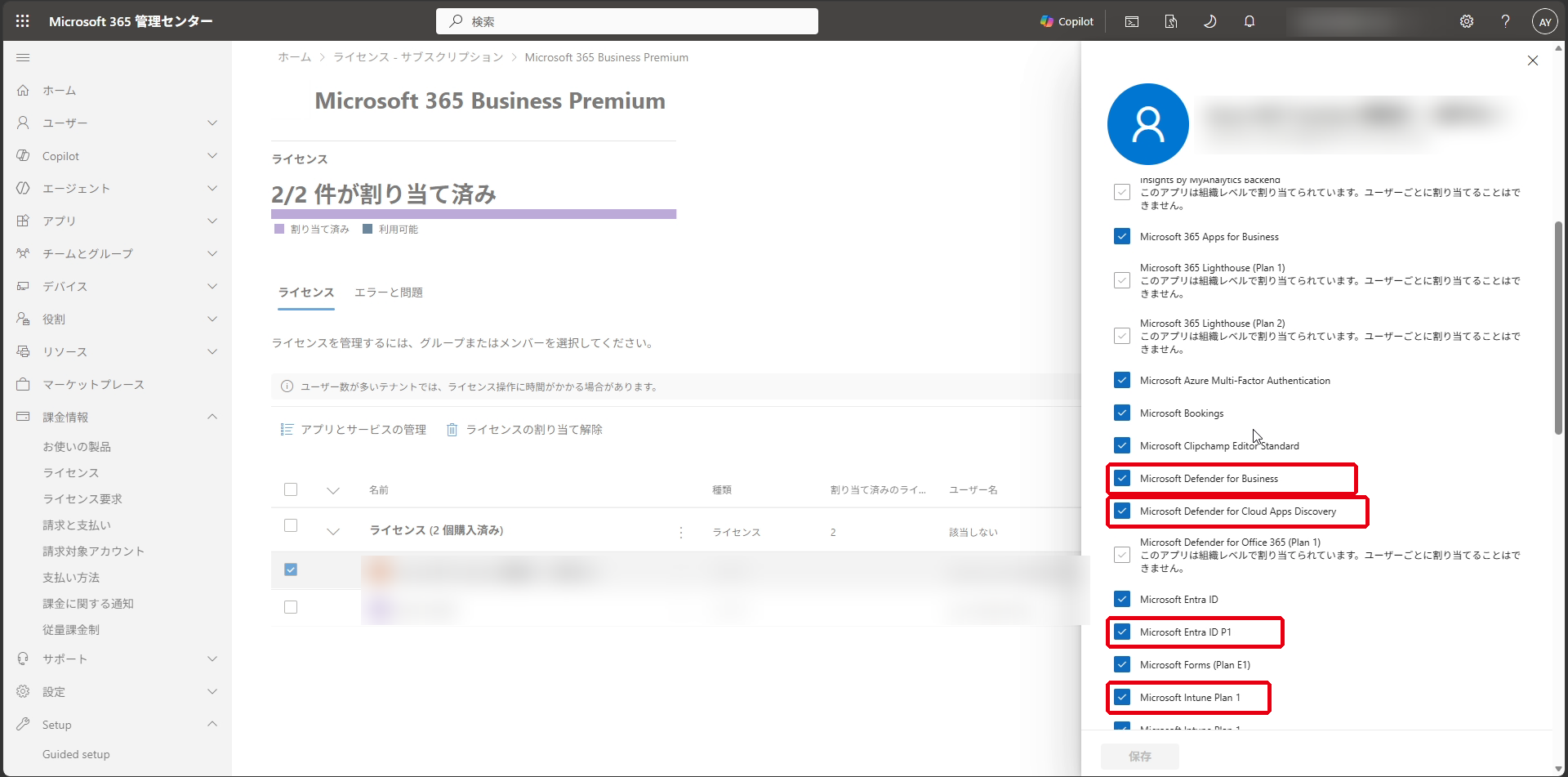
Task: Collapse the navigation hamburger menu
Action: [x=23, y=57]
